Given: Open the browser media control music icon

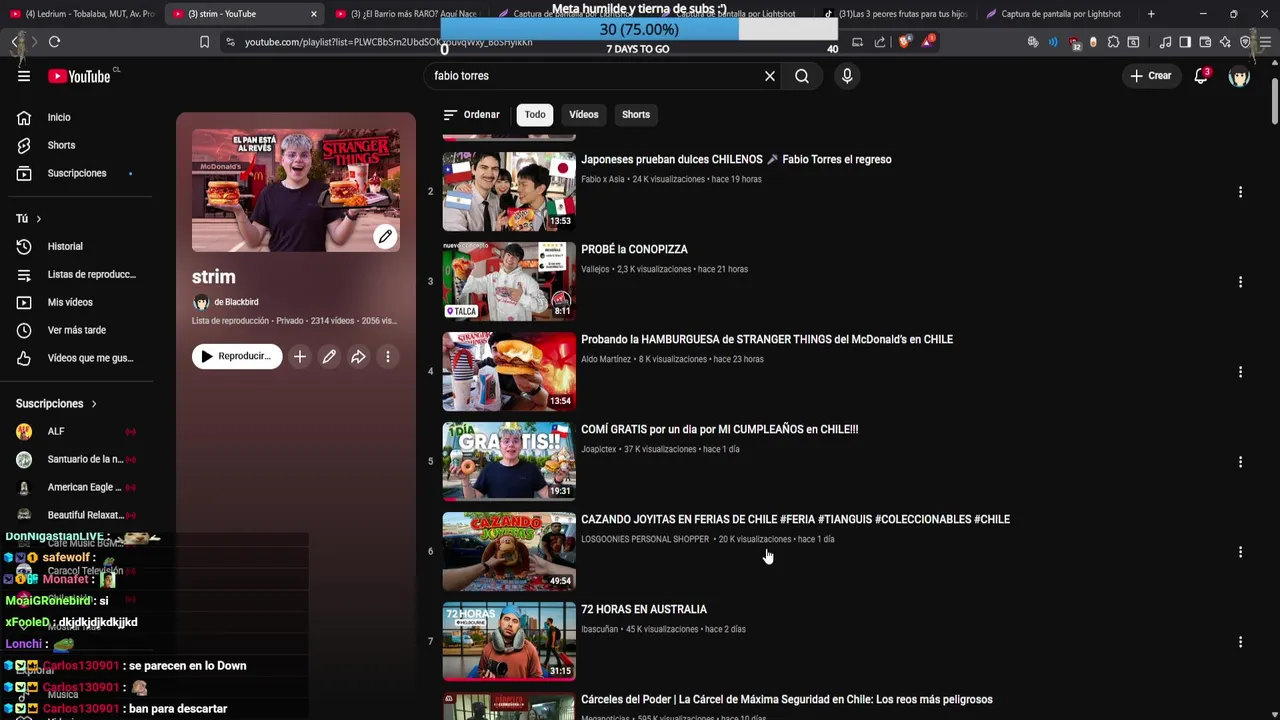Looking at the screenshot, I should [x=1165, y=42].
